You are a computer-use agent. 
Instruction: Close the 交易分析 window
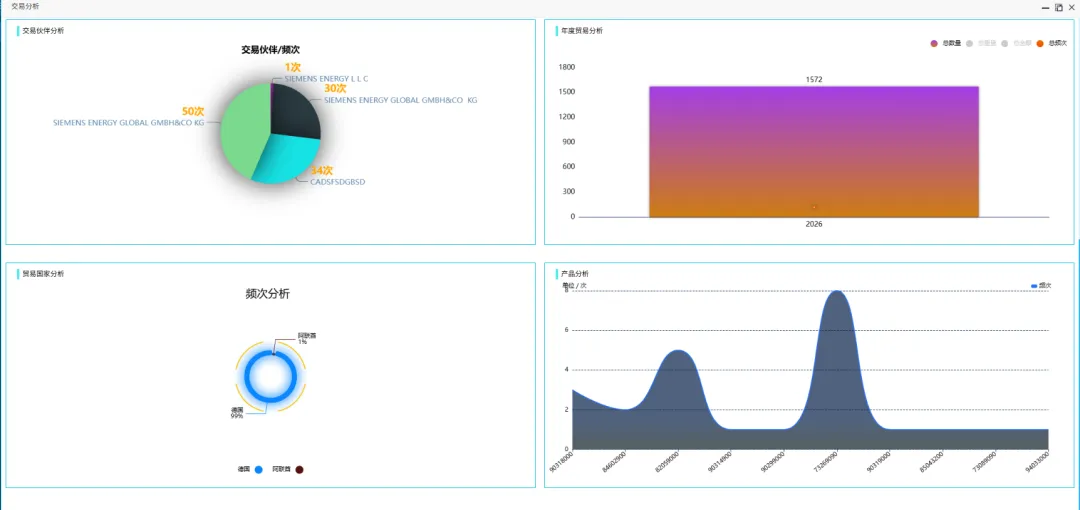(1071, 7)
